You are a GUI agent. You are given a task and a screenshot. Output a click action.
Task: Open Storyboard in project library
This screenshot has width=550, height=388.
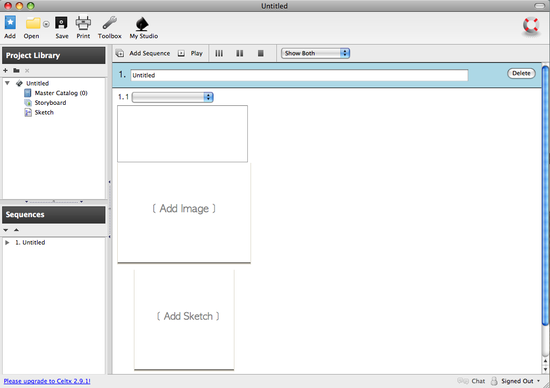(x=50, y=103)
